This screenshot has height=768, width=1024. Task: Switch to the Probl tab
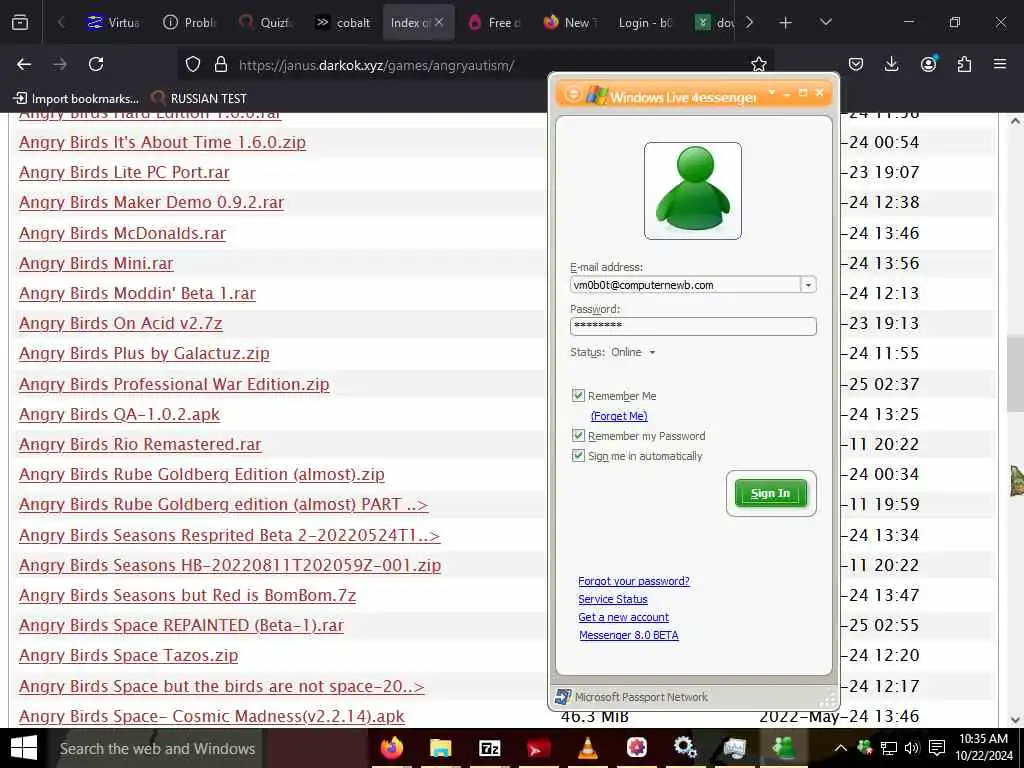tap(189, 23)
